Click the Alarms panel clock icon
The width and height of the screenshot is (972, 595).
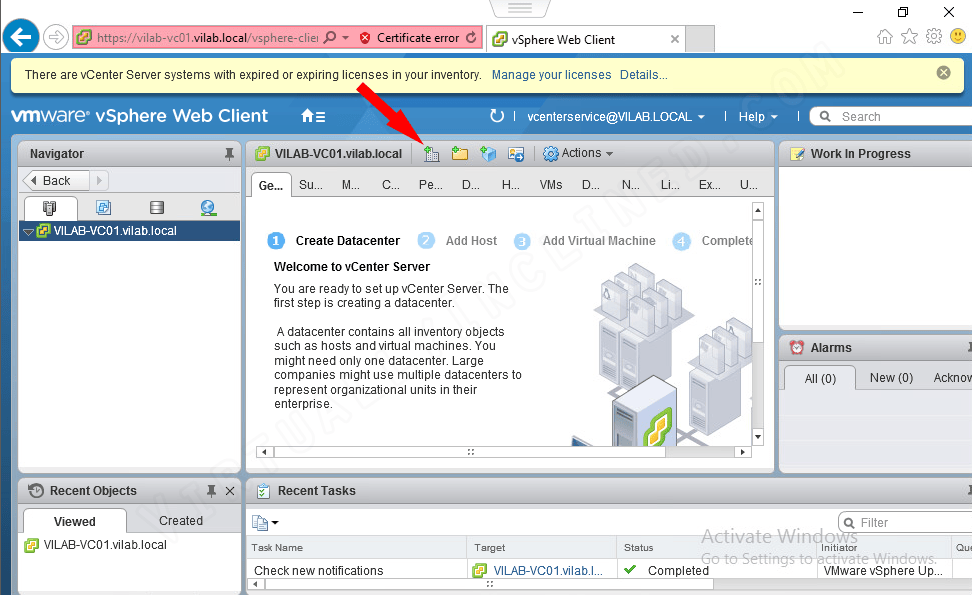797,348
